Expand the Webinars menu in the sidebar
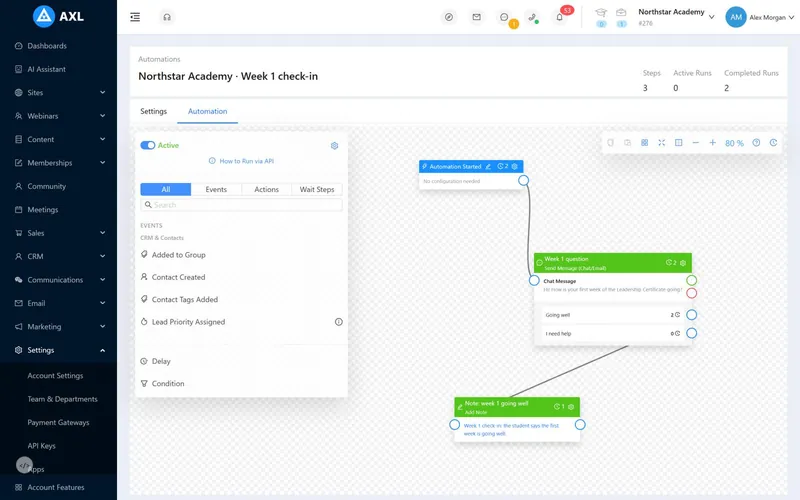Viewport: 800px width, 500px height. click(x=60, y=116)
